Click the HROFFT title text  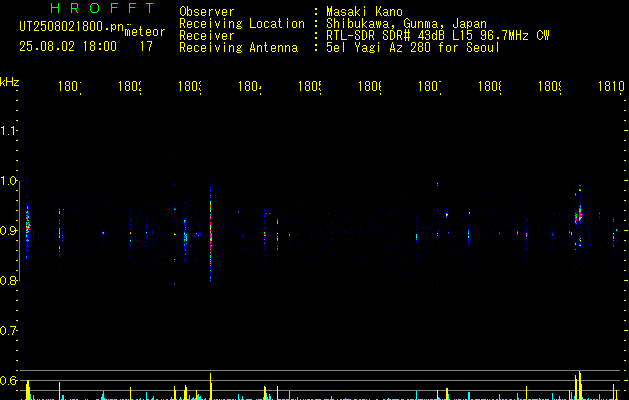[x=103, y=8]
